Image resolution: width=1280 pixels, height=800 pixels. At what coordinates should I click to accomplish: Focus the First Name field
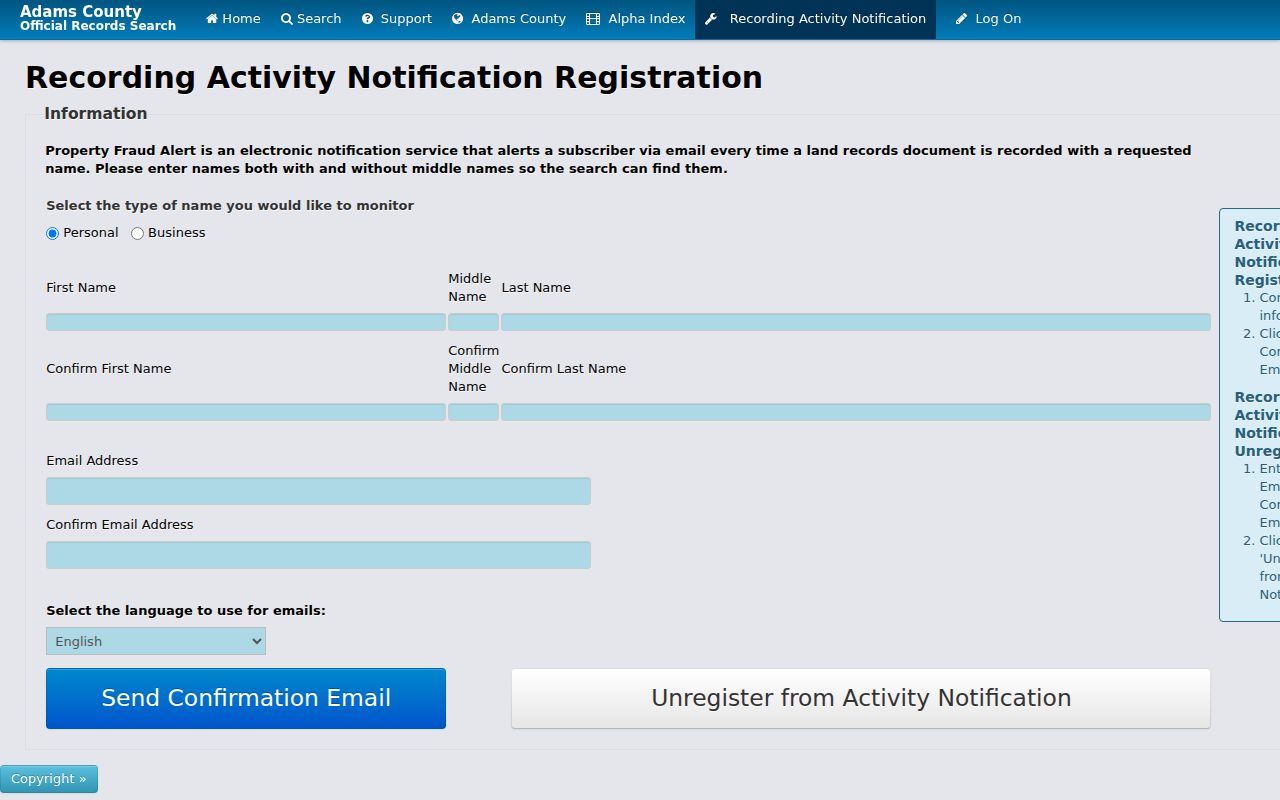tap(246, 322)
